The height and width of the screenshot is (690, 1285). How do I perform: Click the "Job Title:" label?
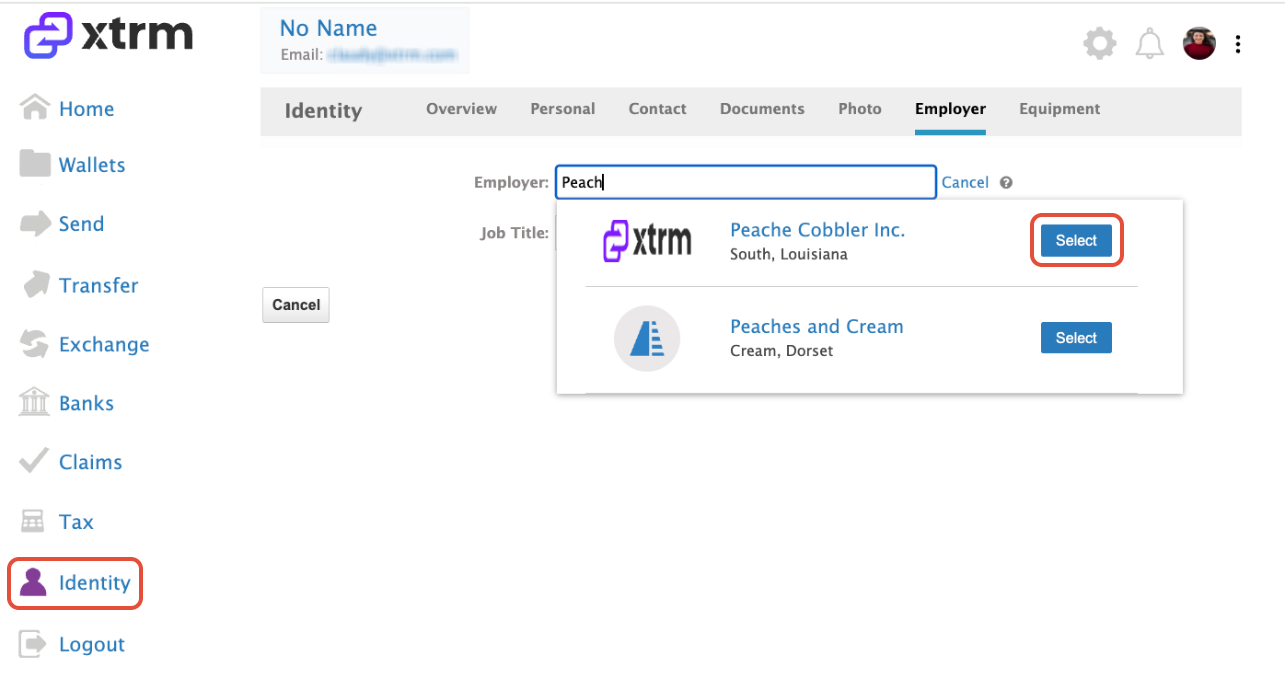click(514, 233)
